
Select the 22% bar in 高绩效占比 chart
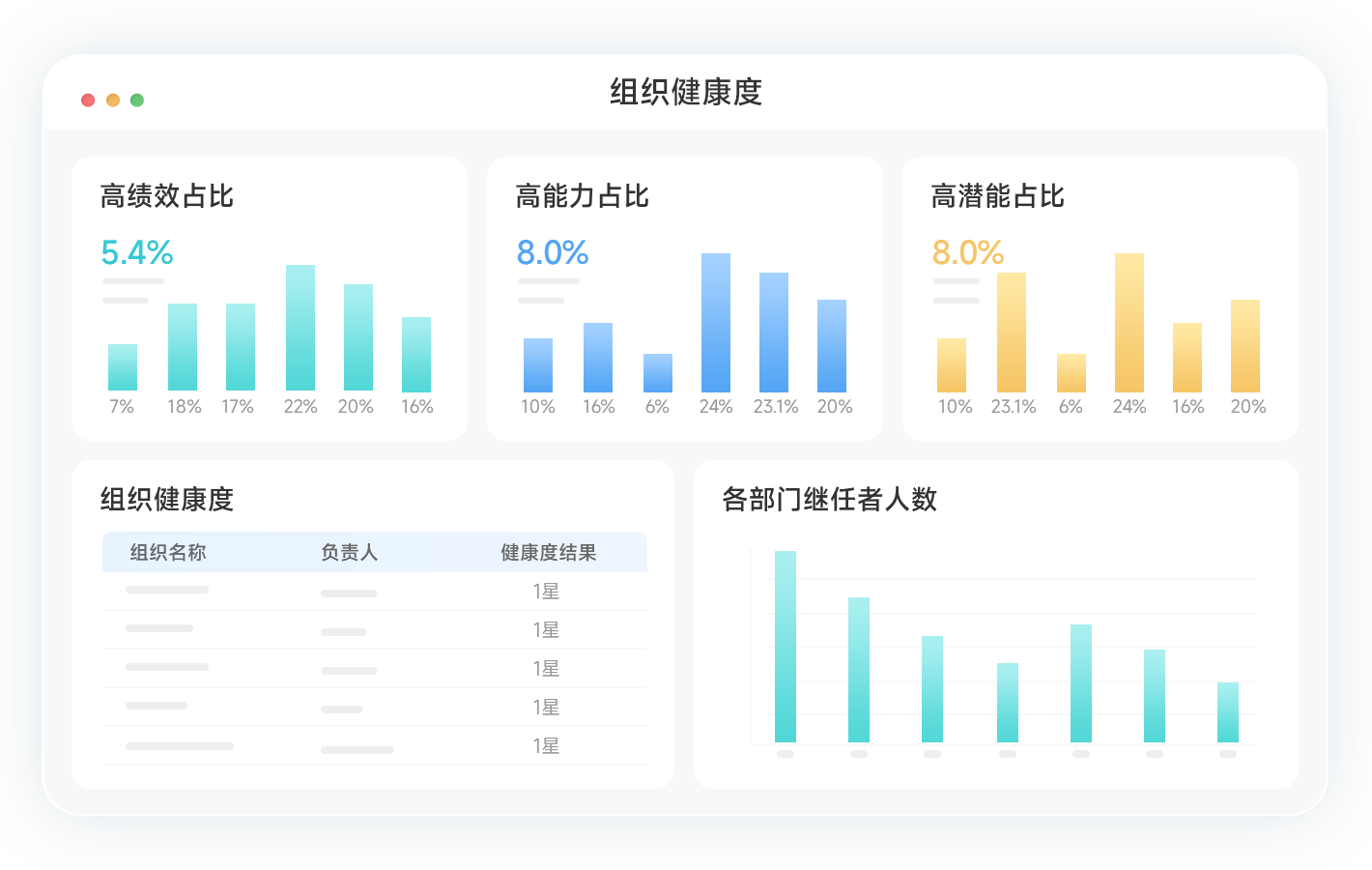(300, 328)
